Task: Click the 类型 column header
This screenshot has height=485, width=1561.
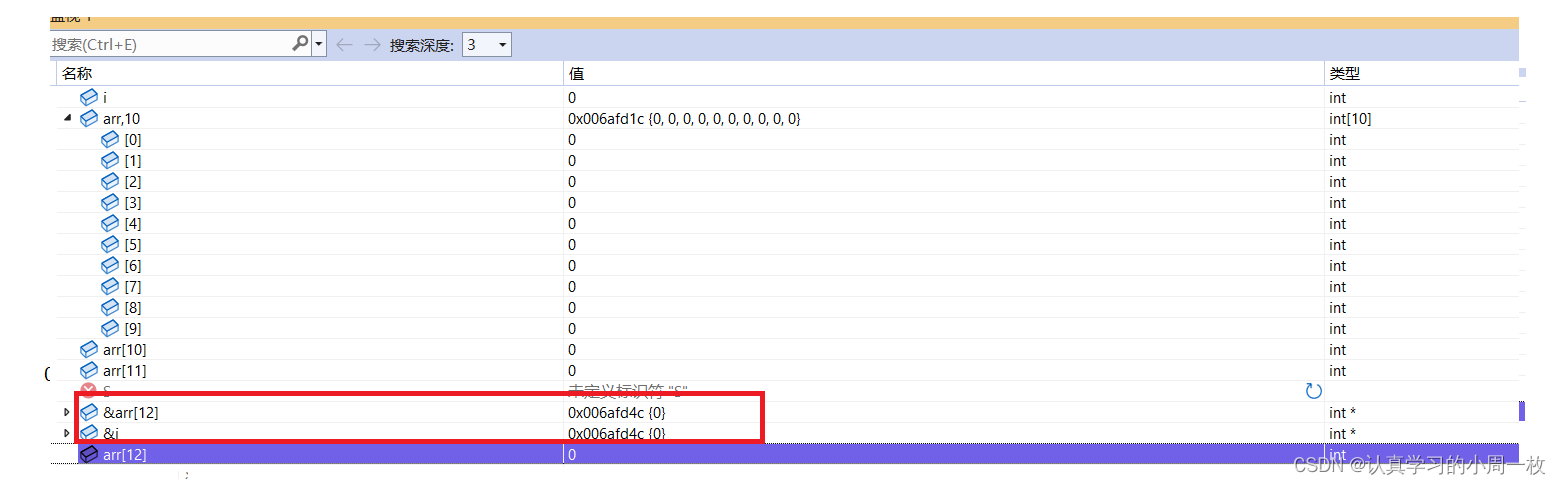Action: tap(1344, 74)
